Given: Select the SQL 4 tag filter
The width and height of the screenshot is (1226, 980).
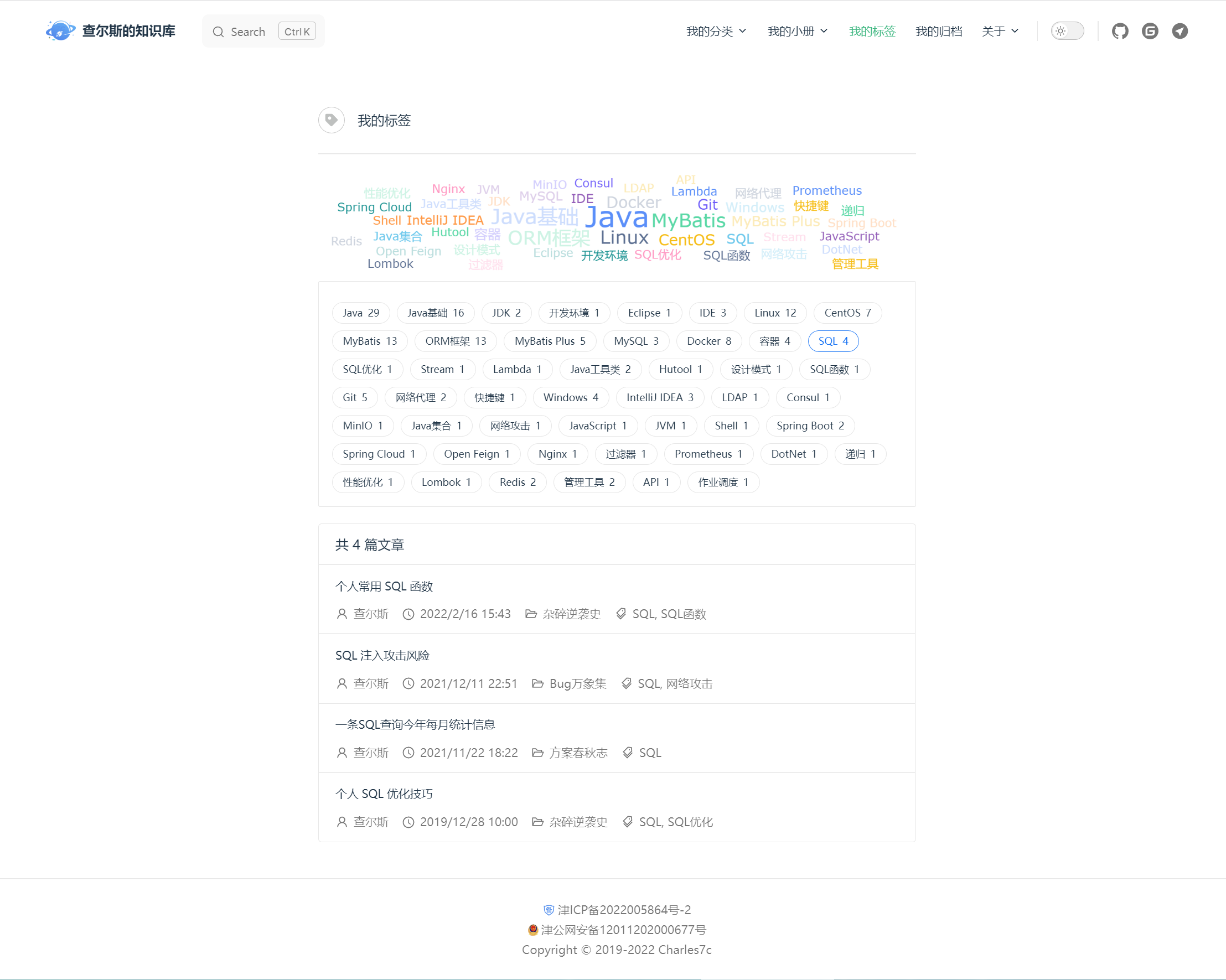Looking at the screenshot, I should click(832, 341).
